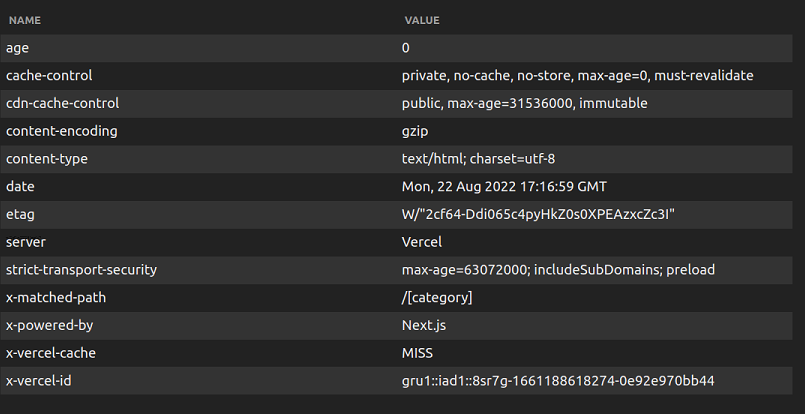Select the cdn-cache-control header name
The image size is (805, 414).
tap(63, 103)
